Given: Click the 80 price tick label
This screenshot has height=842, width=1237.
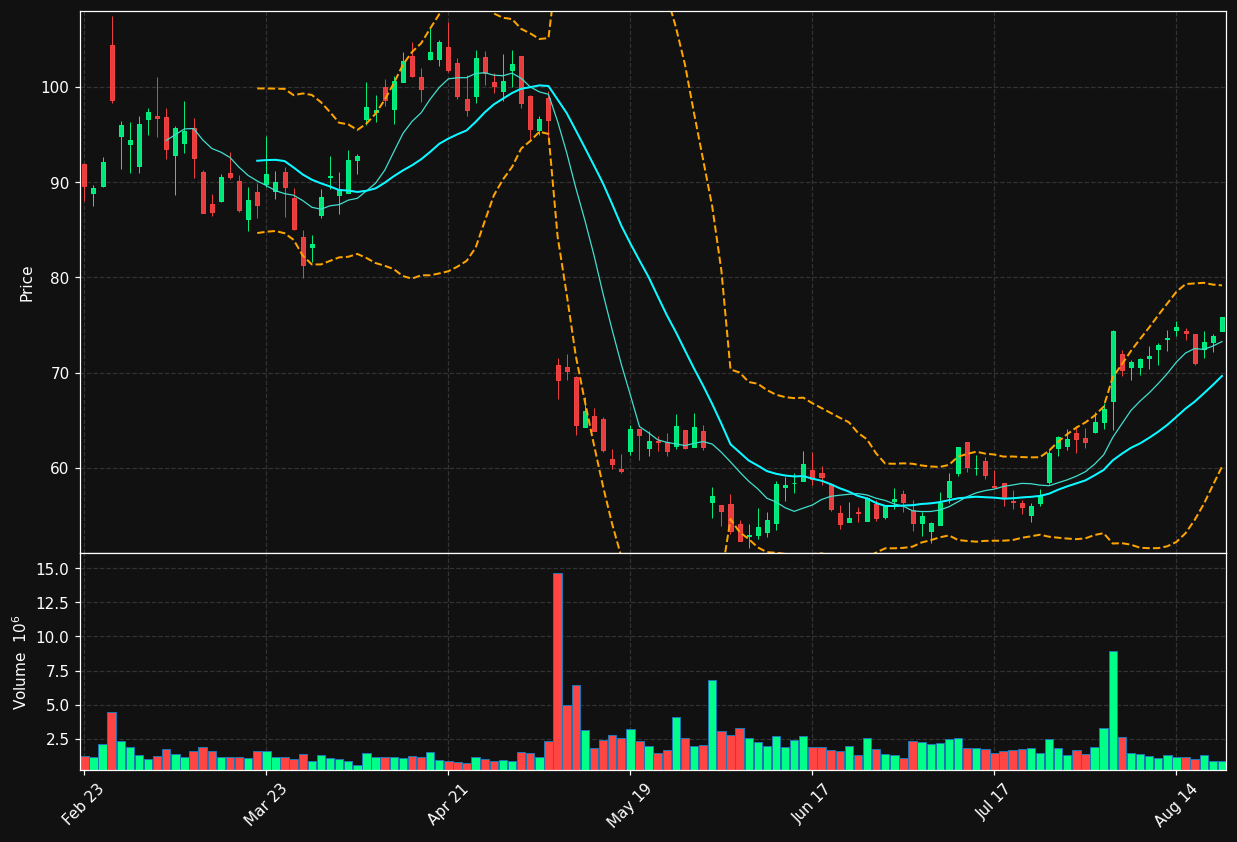Looking at the screenshot, I should (x=60, y=278).
